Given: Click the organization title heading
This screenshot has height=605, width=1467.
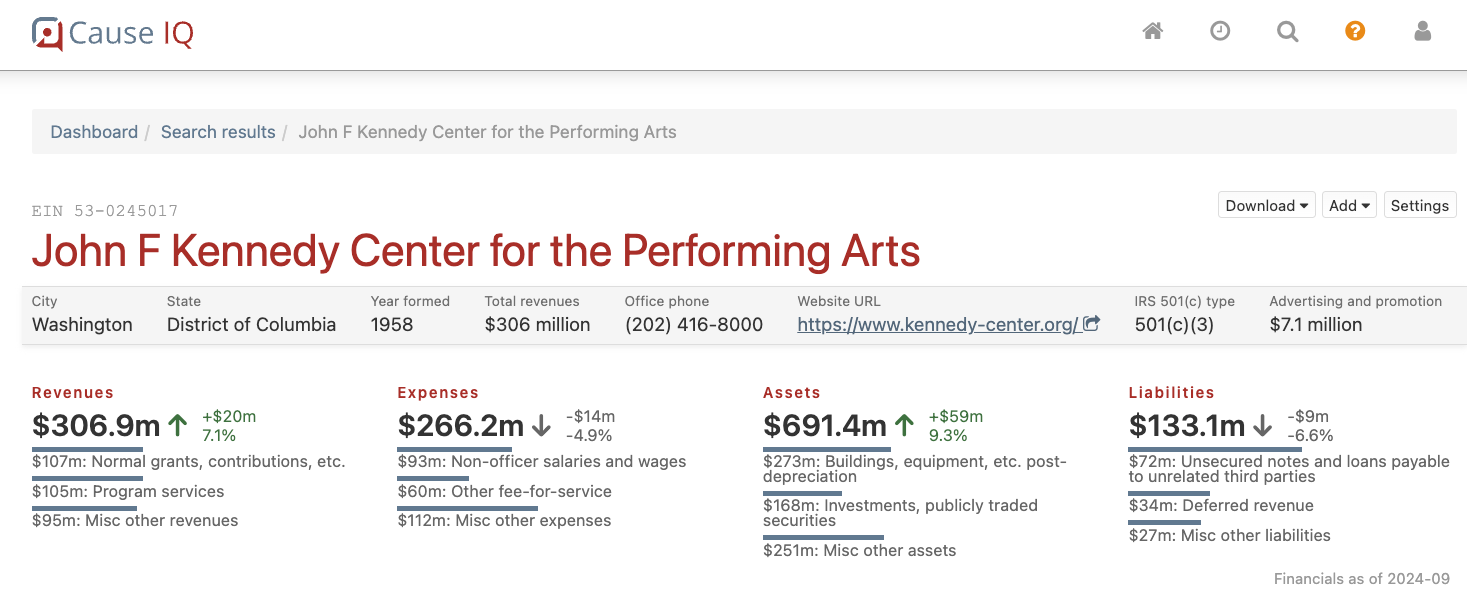Looking at the screenshot, I should click(476, 251).
